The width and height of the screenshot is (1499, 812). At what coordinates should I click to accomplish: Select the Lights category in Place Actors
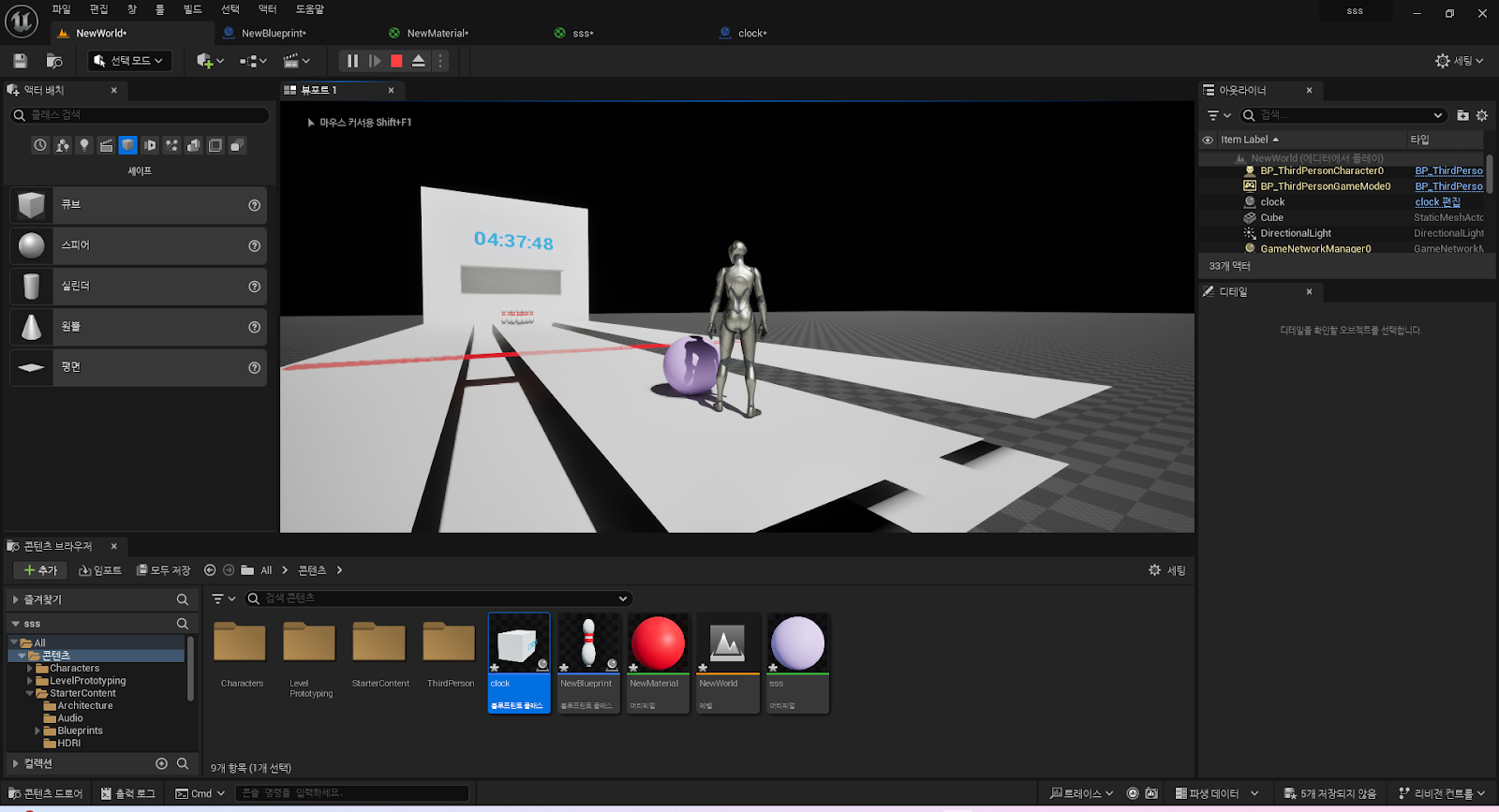[84, 145]
